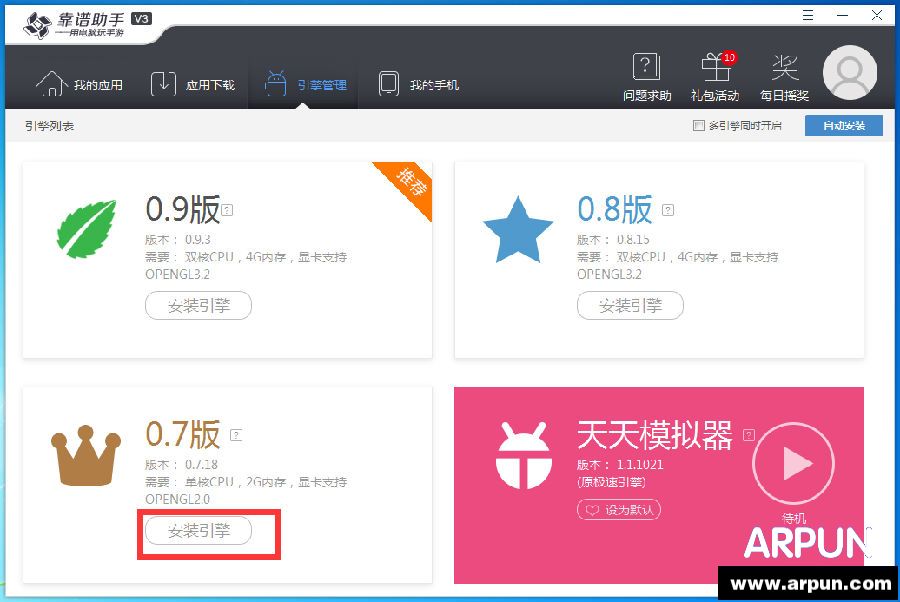Open the 礼包活动 gift icon

tap(714, 68)
